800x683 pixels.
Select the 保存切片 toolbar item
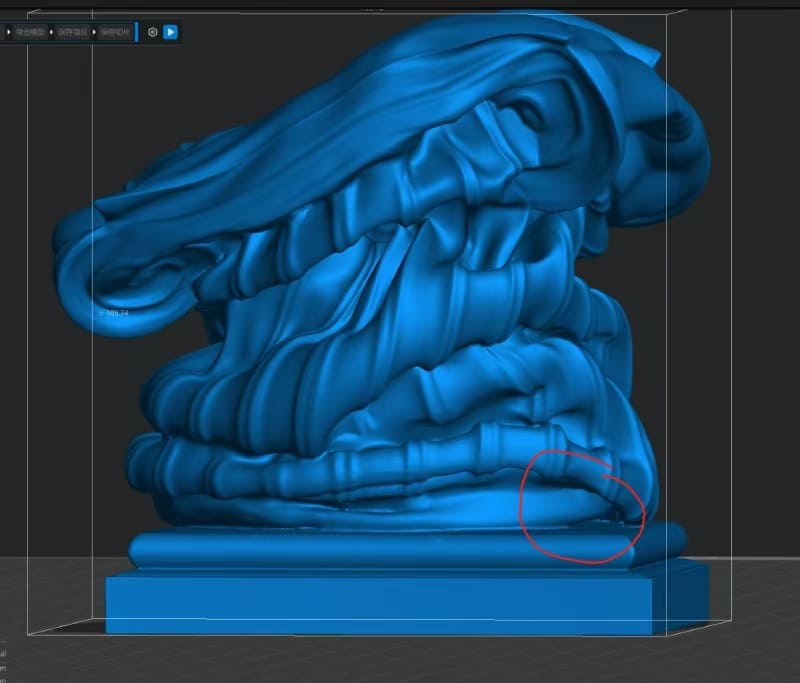pyautogui.click(x=115, y=32)
